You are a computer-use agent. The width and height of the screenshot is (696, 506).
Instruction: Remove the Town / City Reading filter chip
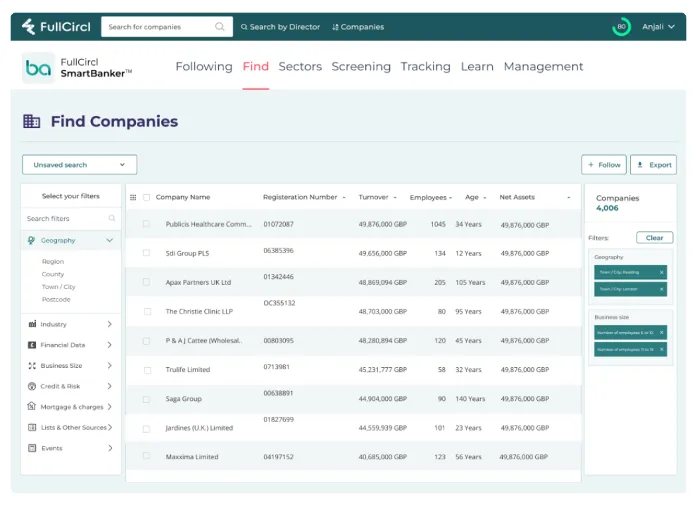click(661, 272)
